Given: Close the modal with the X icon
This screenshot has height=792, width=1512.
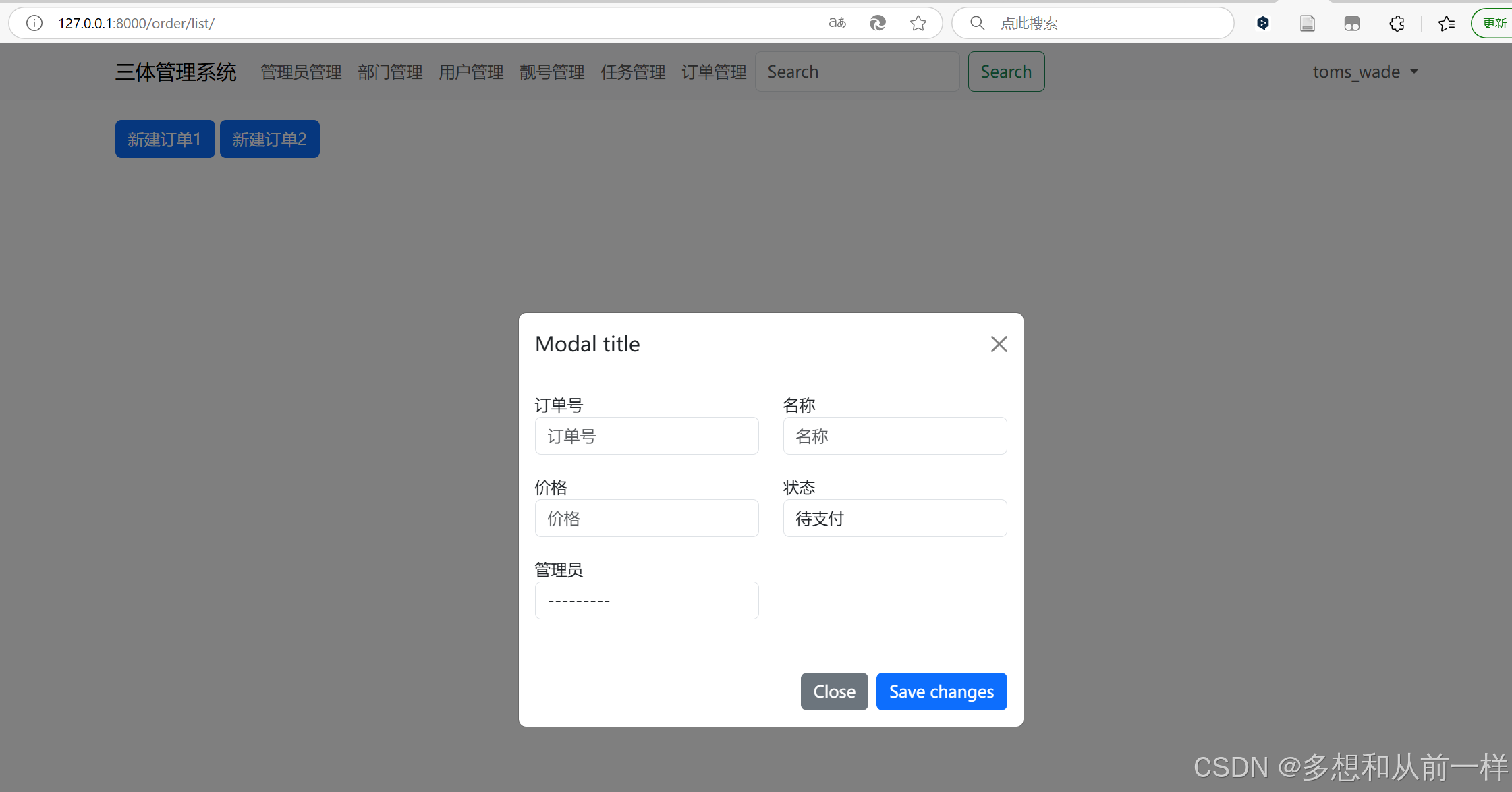Looking at the screenshot, I should tap(999, 344).
